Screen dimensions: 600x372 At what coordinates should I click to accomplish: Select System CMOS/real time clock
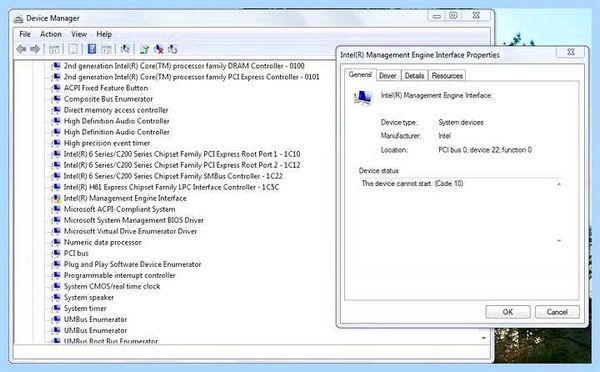pyautogui.click(x=112, y=287)
